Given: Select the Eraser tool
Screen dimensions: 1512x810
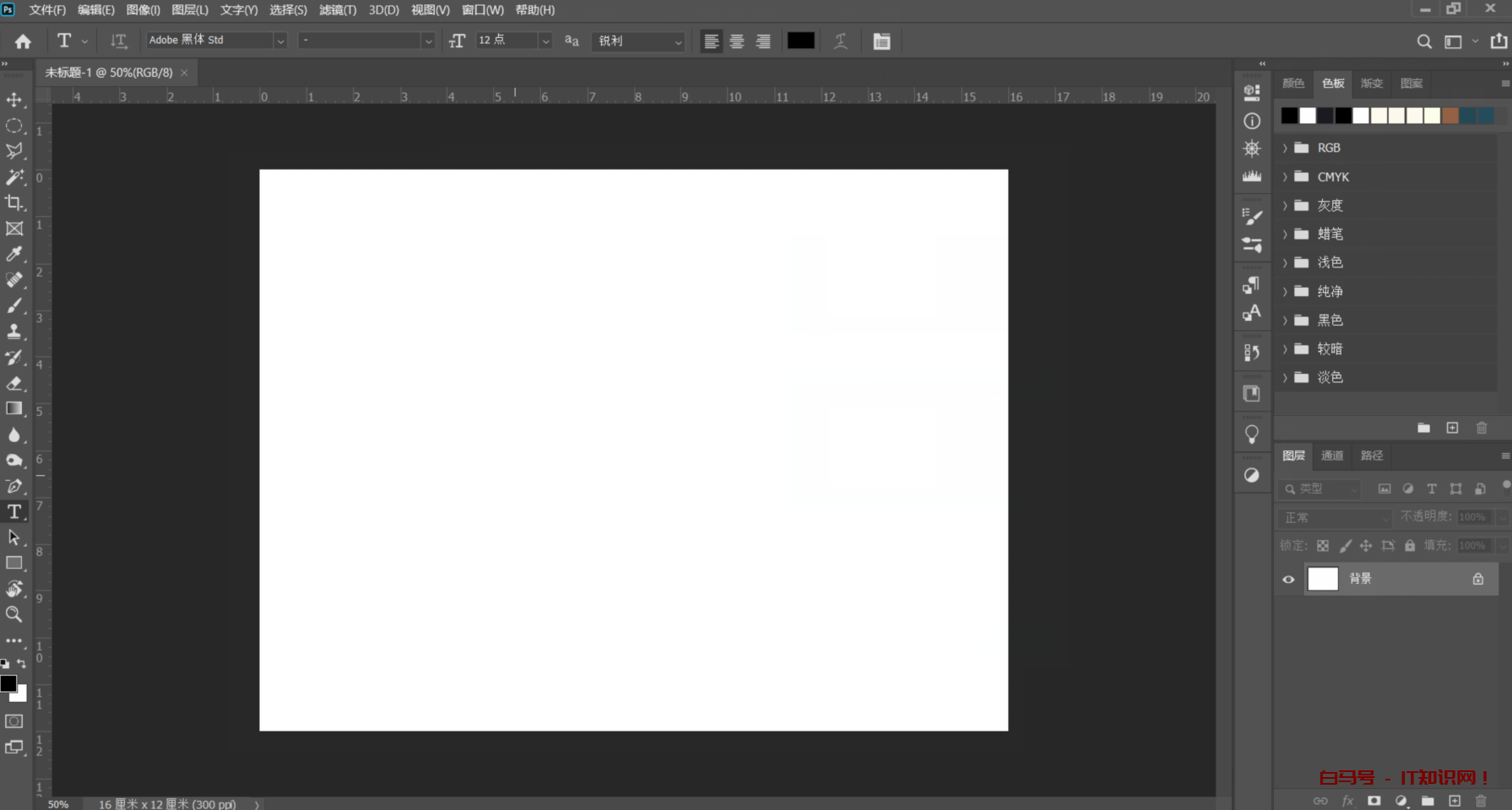Looking at the screenshot, I should point(14,383).
